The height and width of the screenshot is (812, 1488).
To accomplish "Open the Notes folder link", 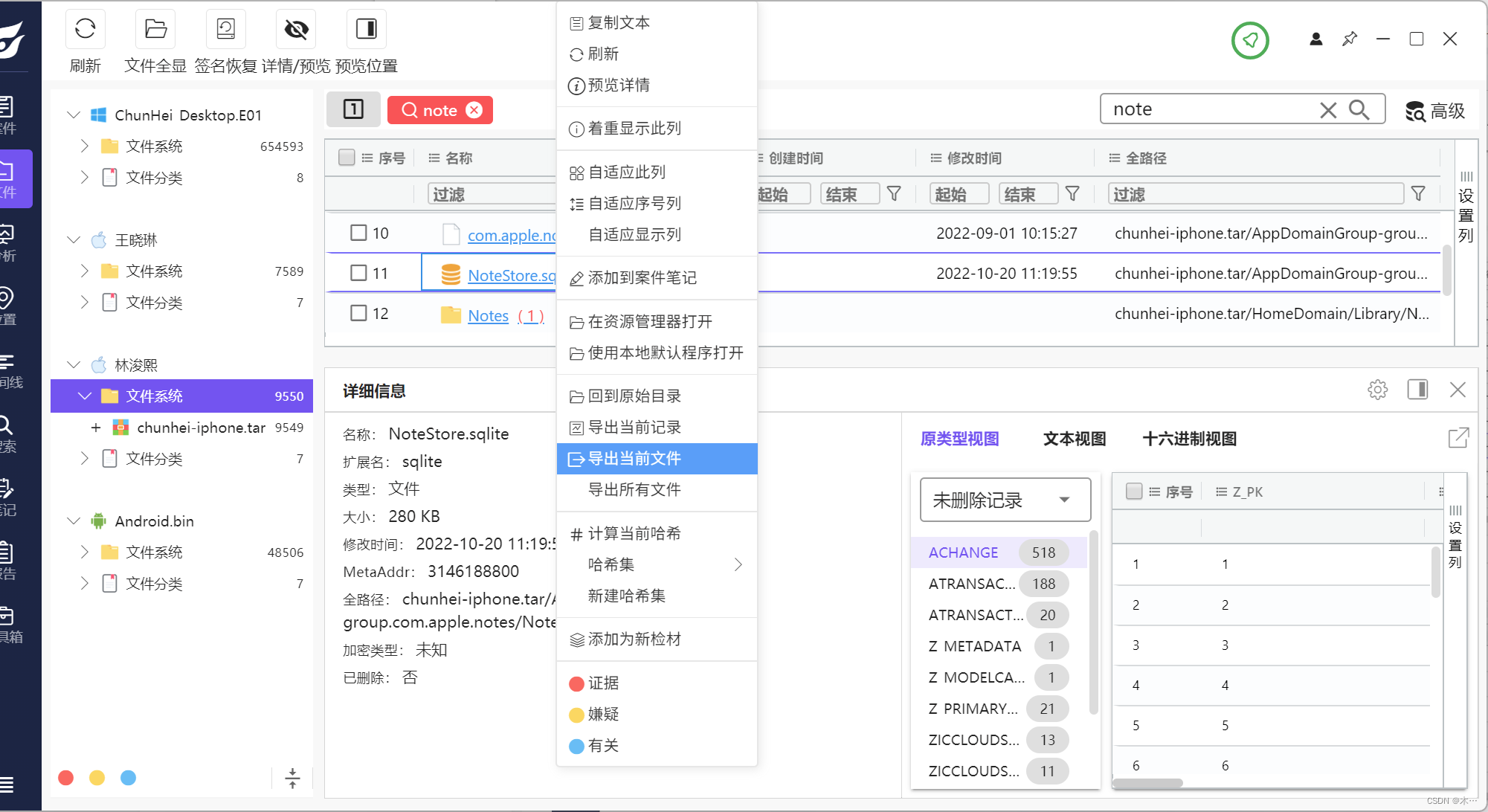I will tap(488, 315).
